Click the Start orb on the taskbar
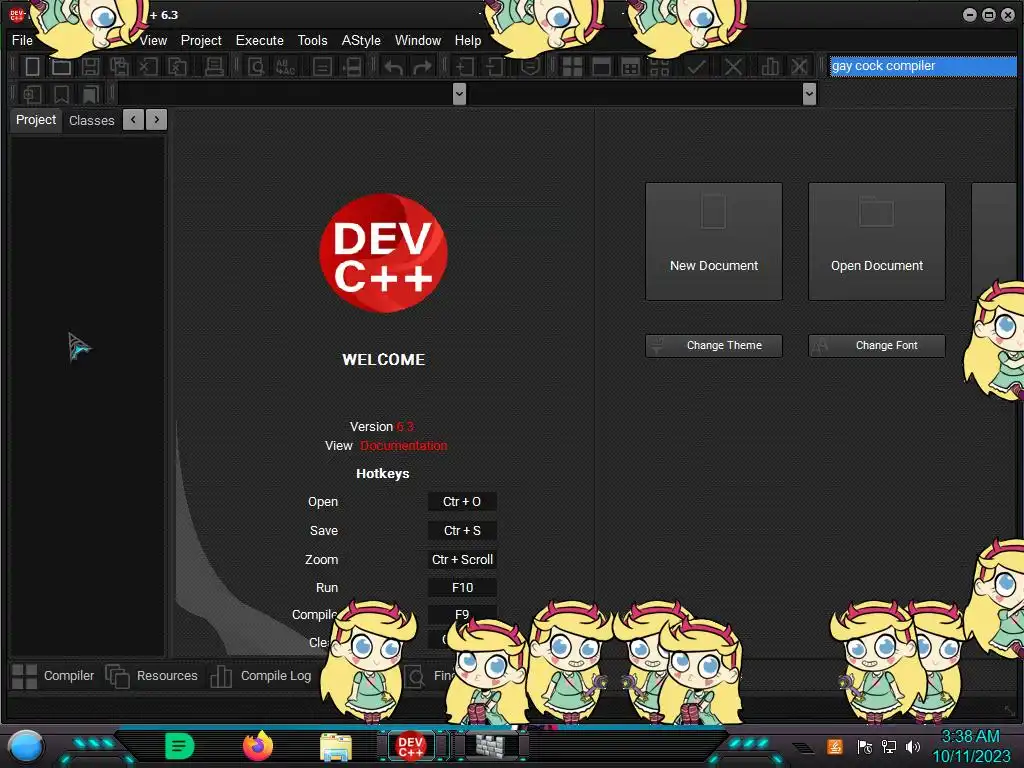This screenshot has width=1024, height=768. [x=25, y=747]
